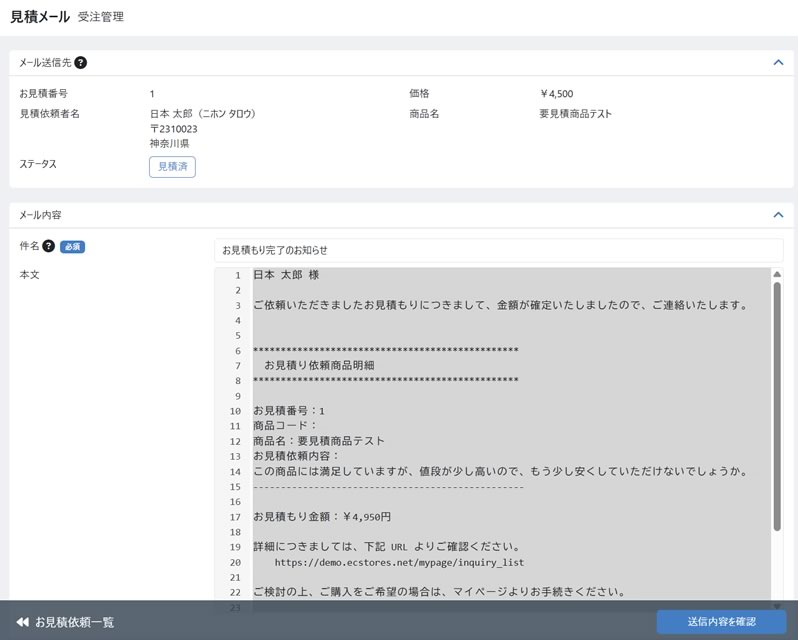Click the postal code 〒2310023
The image size is (798, 640).
[174, 129]
